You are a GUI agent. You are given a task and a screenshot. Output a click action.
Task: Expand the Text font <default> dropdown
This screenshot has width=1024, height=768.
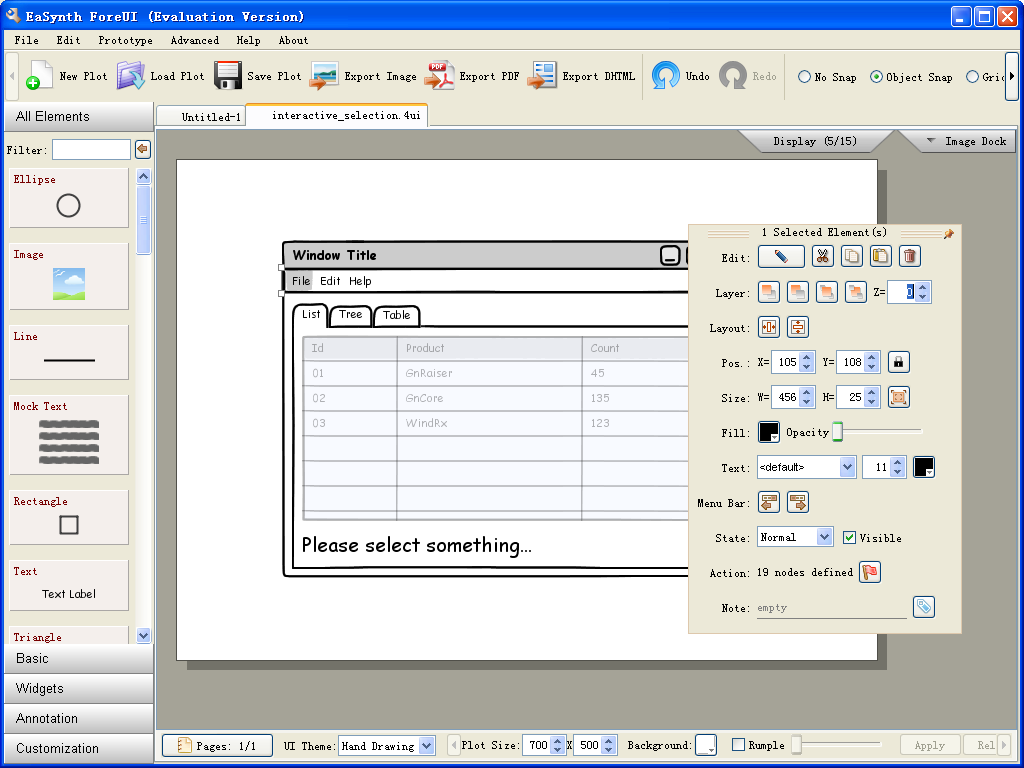(x=806, y=467)
